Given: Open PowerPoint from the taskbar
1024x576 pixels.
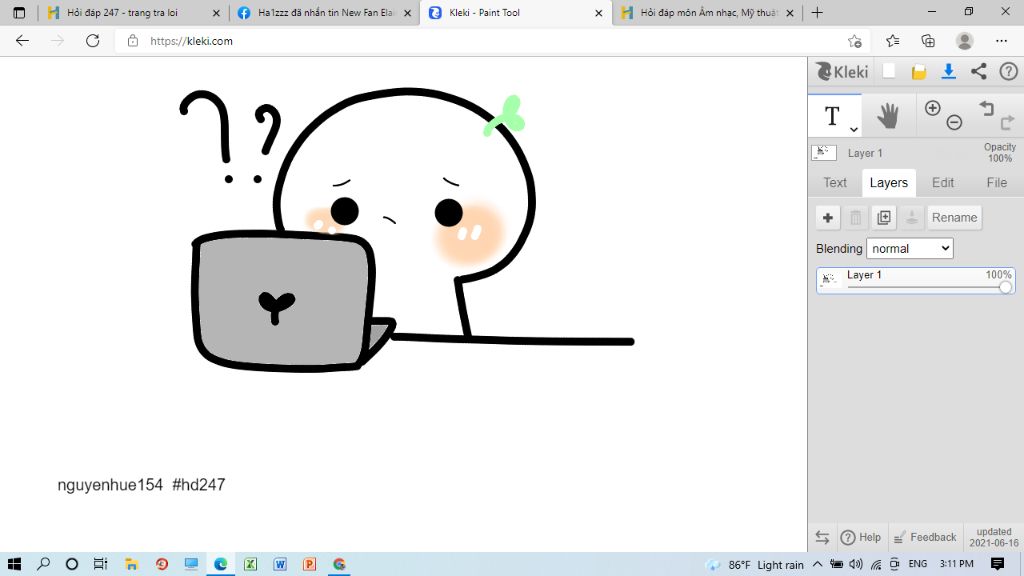Looking at the screenshot, I should point(310,564).
